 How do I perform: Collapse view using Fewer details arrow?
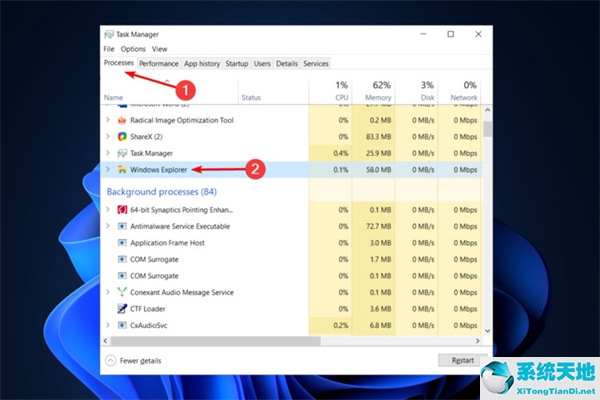(x=109, y=359)
